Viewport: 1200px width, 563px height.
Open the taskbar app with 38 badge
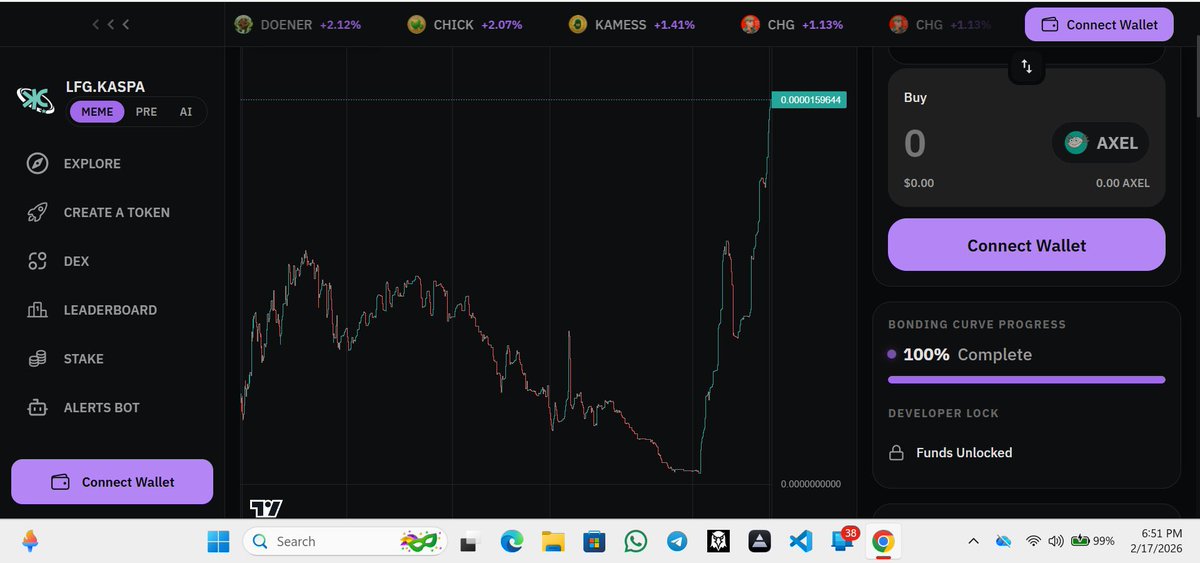842,541
